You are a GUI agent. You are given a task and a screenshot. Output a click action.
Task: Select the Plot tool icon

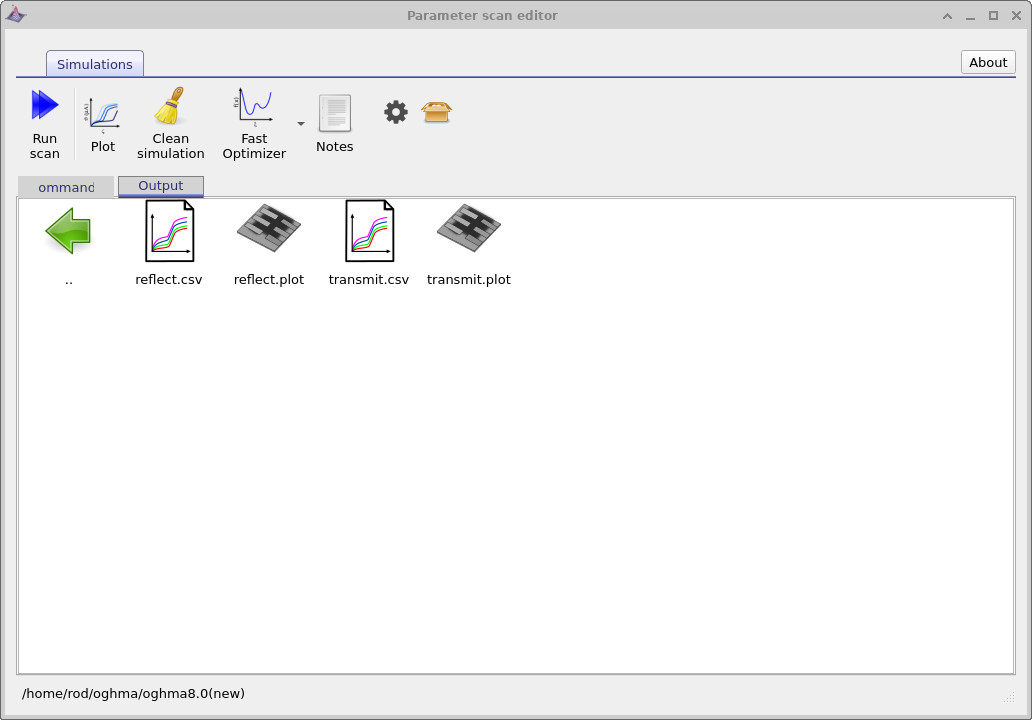(102, 115)
